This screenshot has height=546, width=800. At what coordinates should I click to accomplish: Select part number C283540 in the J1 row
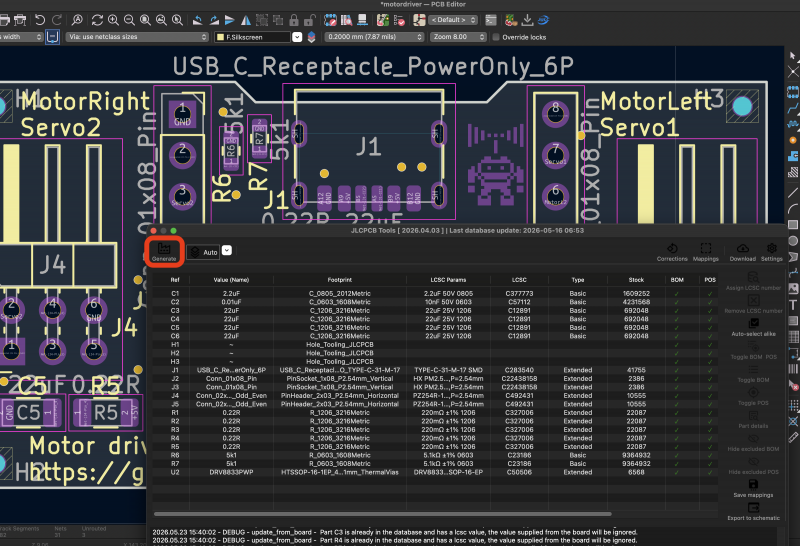519,370
